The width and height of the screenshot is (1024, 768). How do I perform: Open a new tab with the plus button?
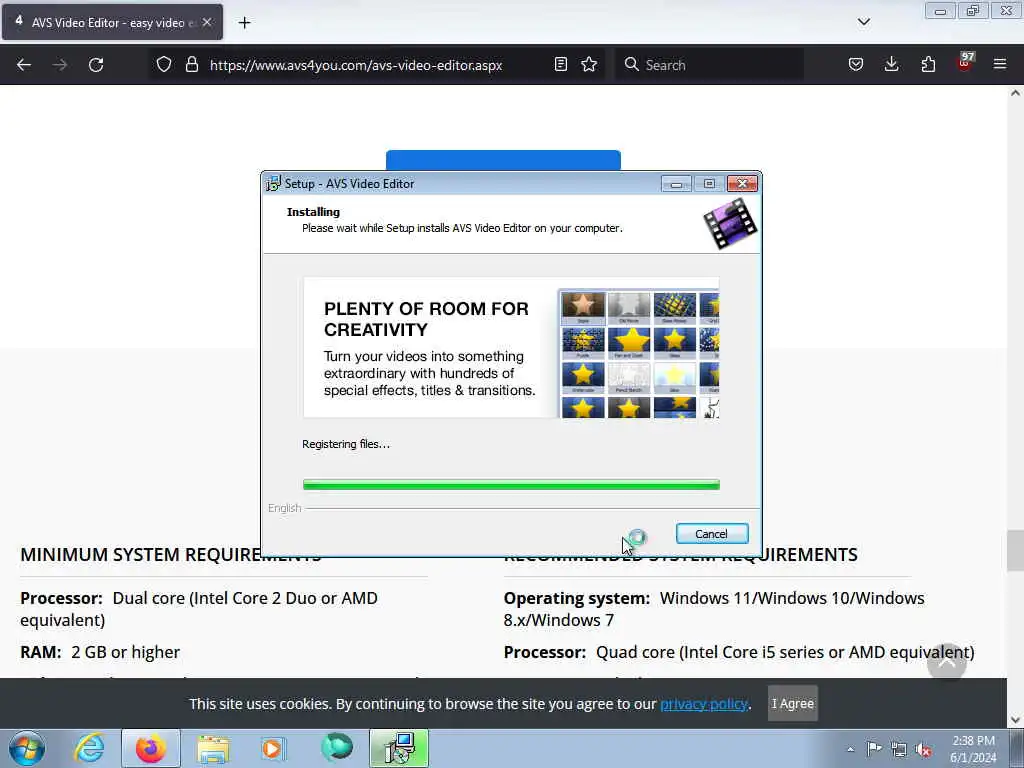tap(244, 23)
